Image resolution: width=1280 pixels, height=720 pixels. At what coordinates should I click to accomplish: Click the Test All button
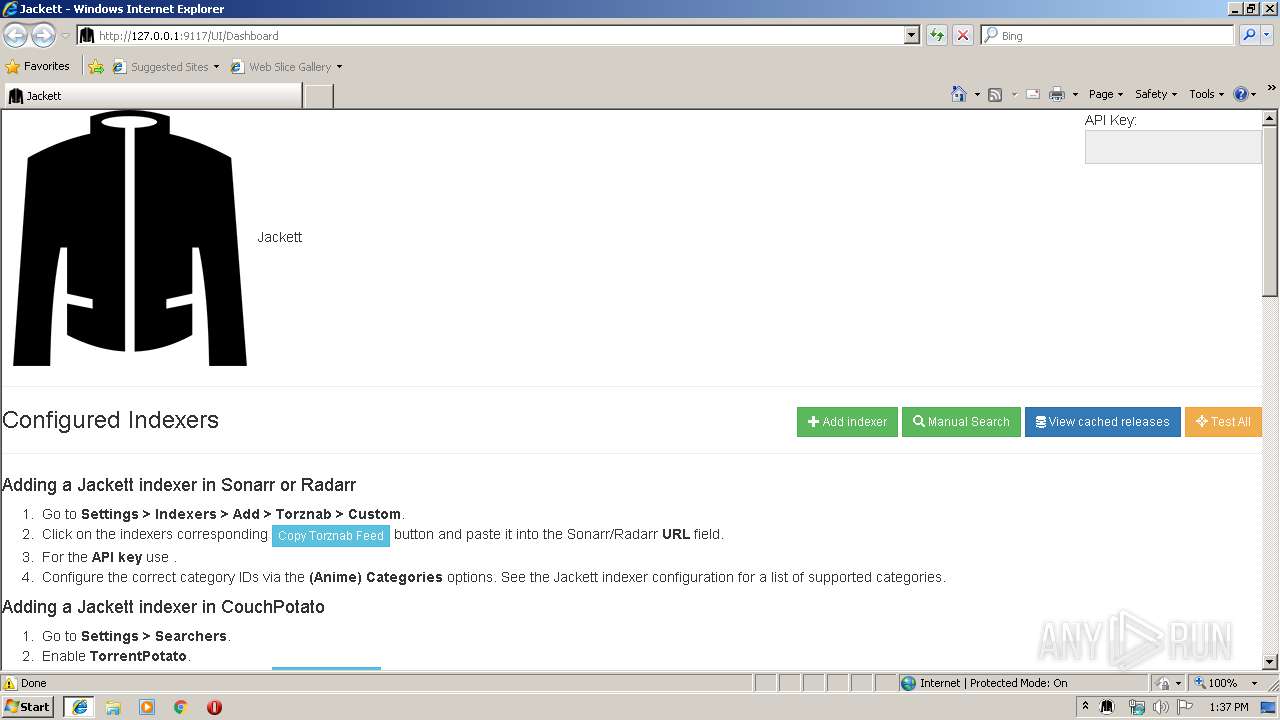[1223, 422]
